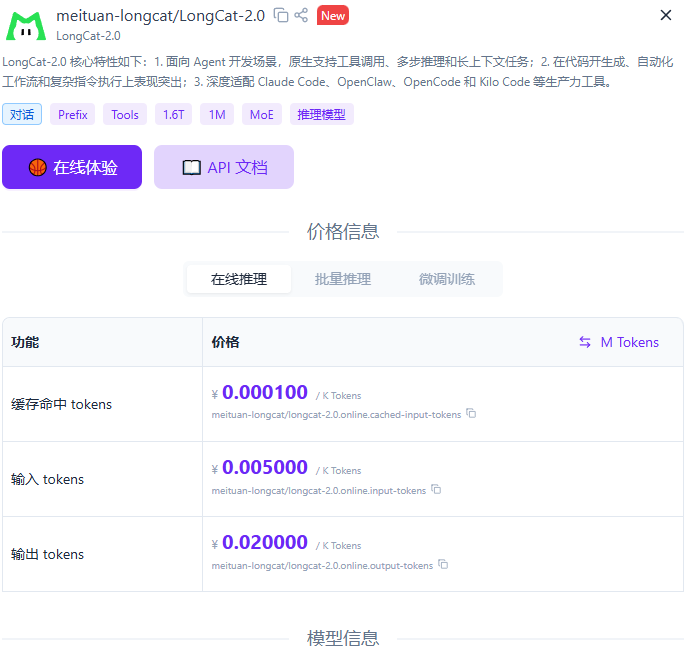The width and height of the screenshot is (687, 646).
Task: Click the MoE tag
Action: [x=262, y=114]
